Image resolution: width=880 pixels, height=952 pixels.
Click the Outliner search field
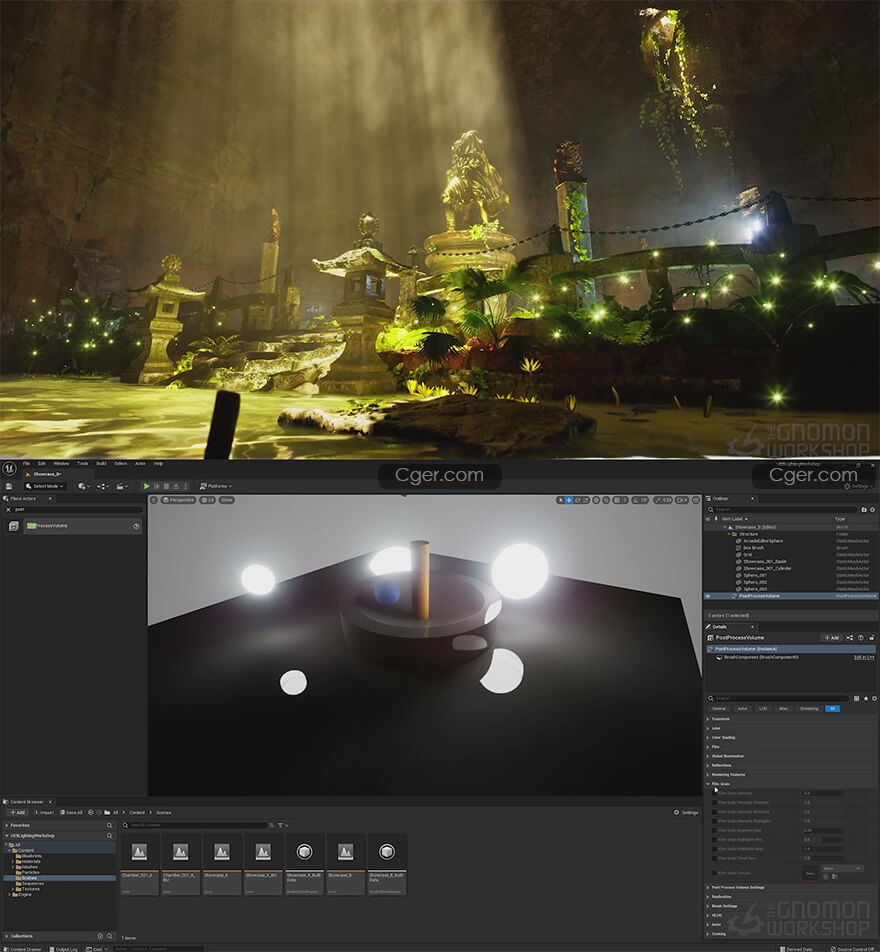tap(782, 509)
